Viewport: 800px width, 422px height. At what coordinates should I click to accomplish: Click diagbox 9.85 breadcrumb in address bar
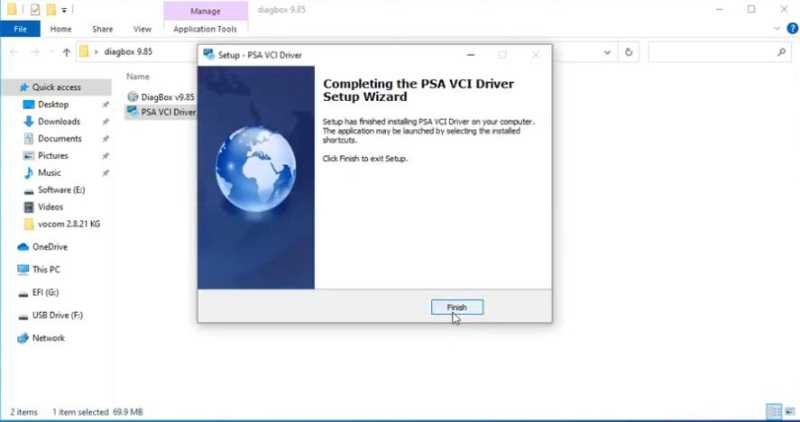pos(128,52)
